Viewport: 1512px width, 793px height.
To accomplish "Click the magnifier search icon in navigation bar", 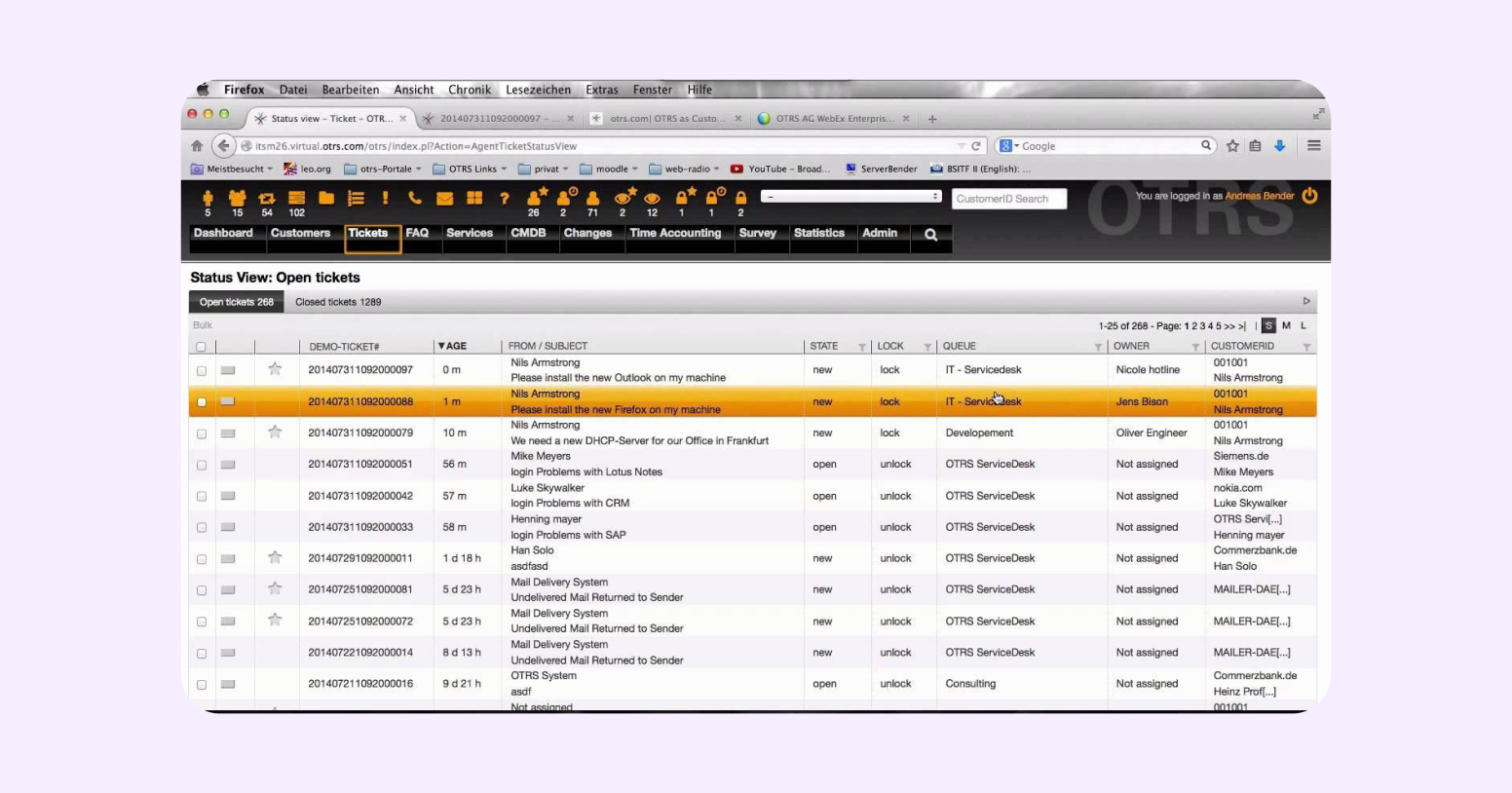I will [x=930, y=235].
